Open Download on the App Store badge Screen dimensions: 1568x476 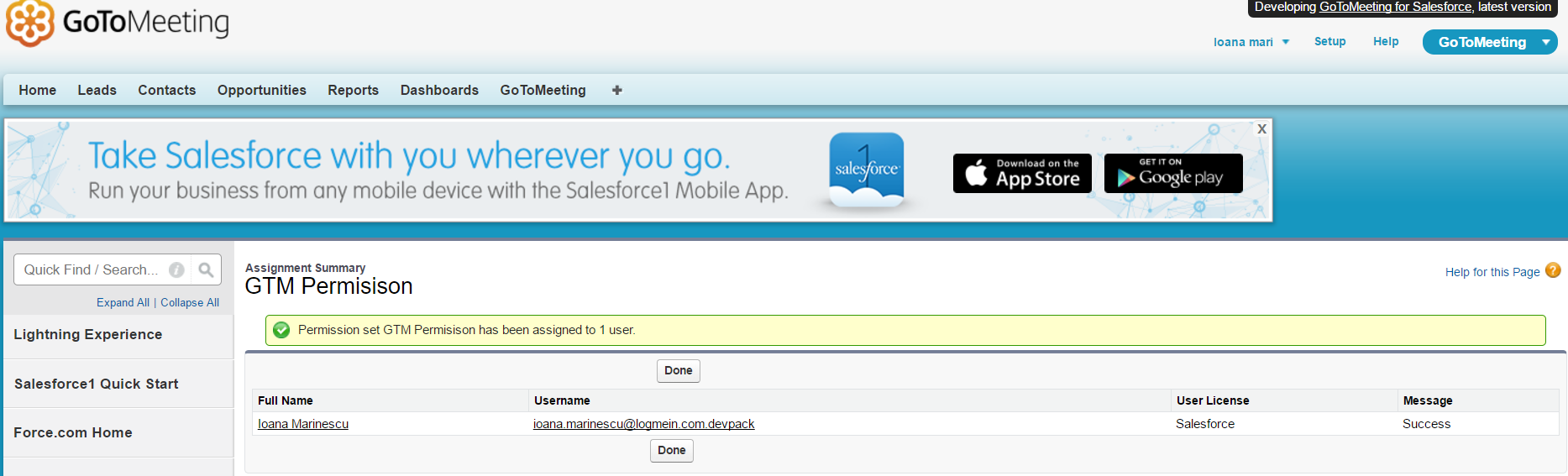pos(1022,173)
